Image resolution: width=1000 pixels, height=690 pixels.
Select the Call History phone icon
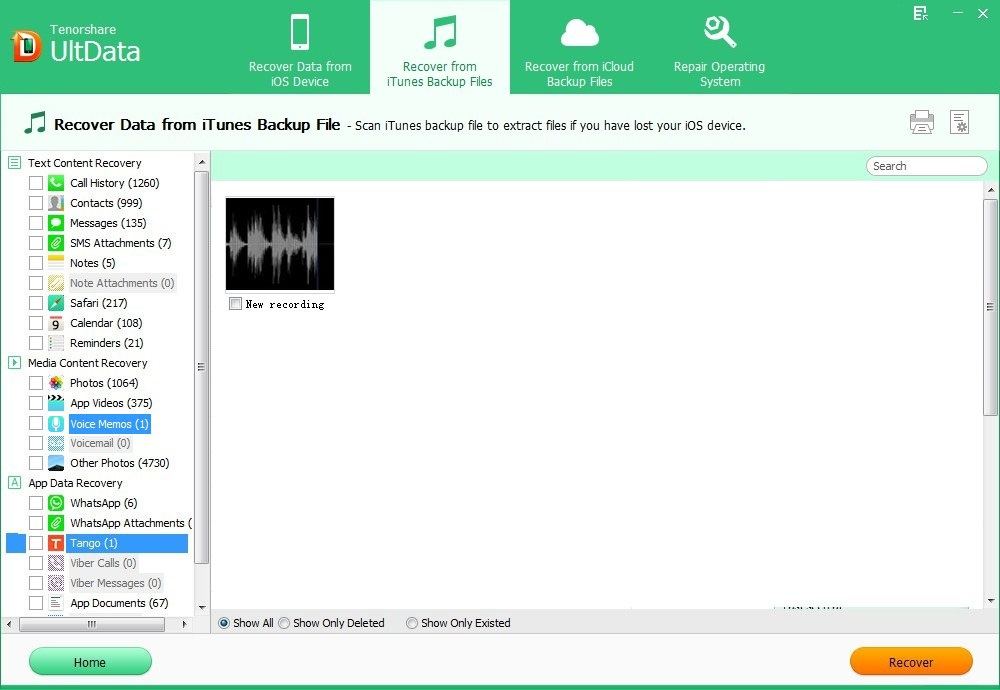point(55,182)
